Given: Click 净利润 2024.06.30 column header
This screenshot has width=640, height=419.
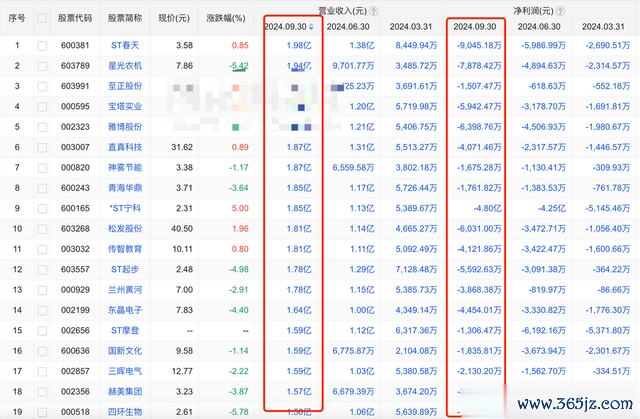Looking at the screenshot, I should (x=539, y=27).
